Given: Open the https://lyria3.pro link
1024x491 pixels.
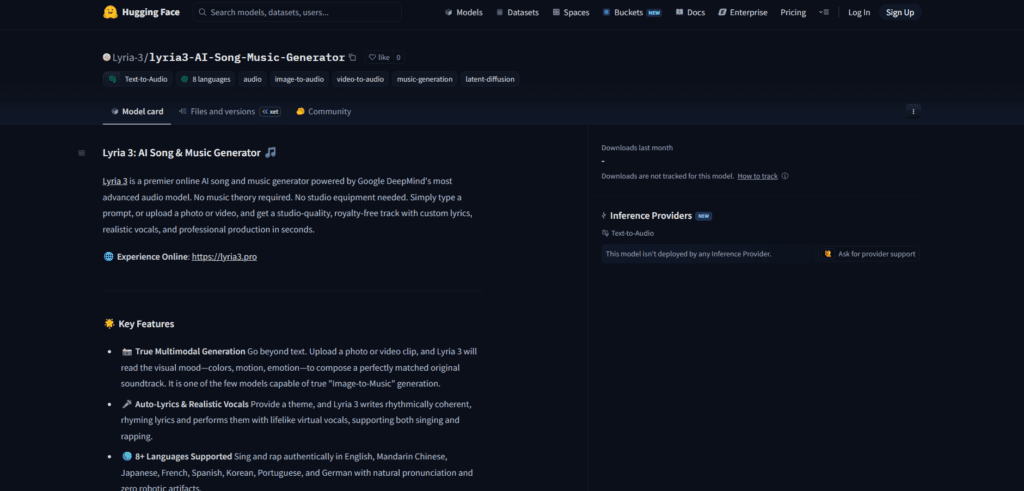Looking at the screenshot, I should (x=224, y=257).
